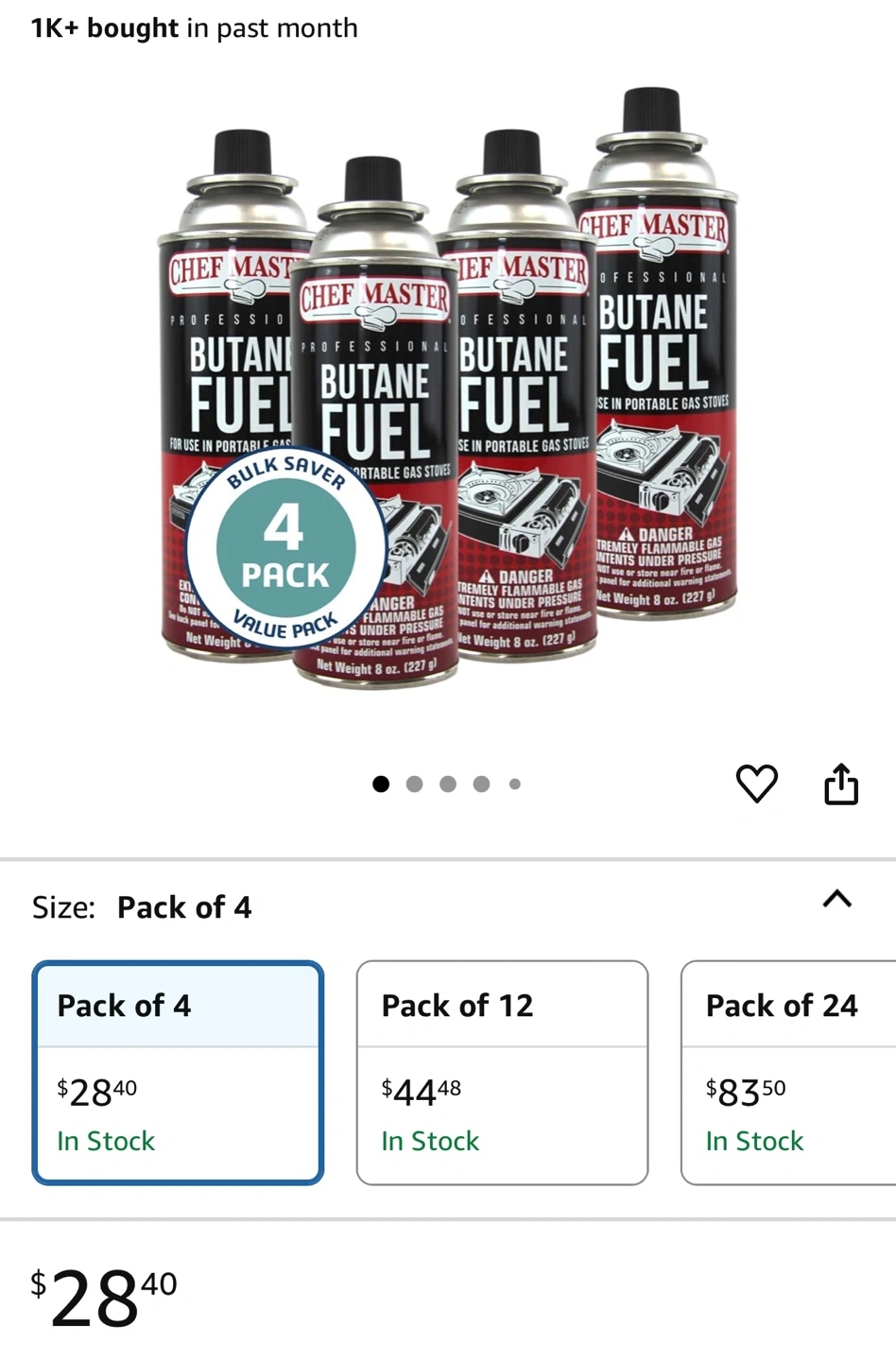Tap the large $28.40 main price
The width and height of the screenshot is (896, 1361).
[104, 1297]
